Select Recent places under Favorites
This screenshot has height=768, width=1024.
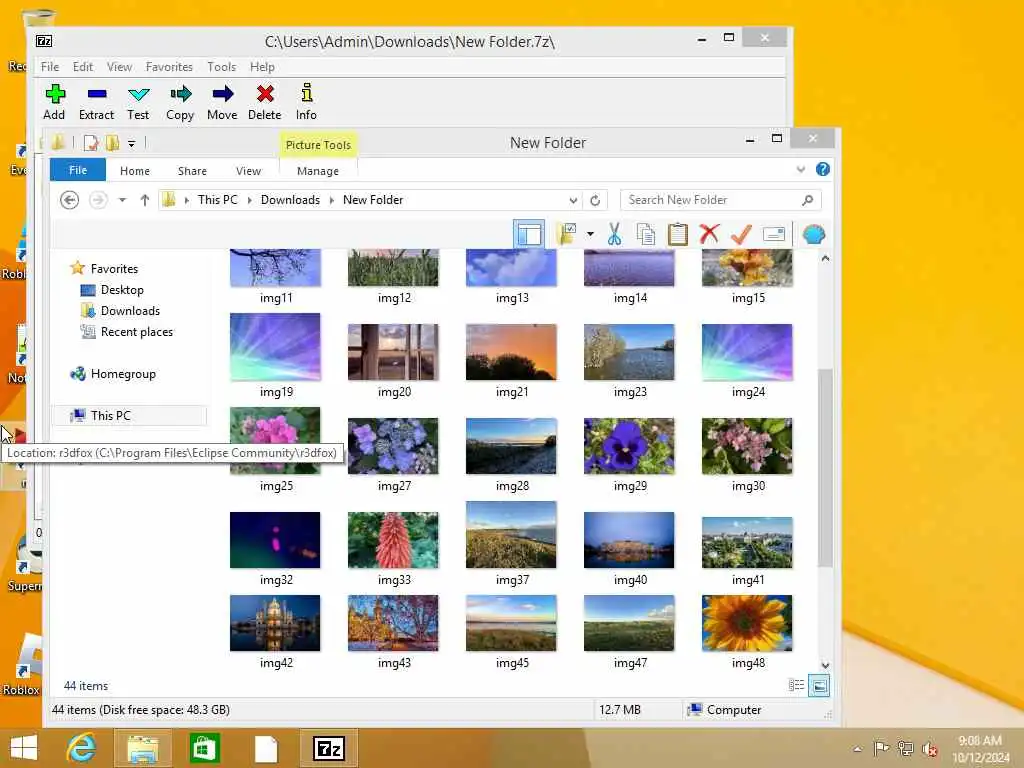coord(136,332)
